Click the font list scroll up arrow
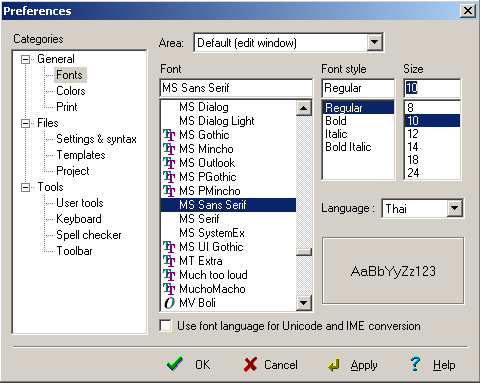The height and width of the screenshot is (383, 480). coord(304,108)
